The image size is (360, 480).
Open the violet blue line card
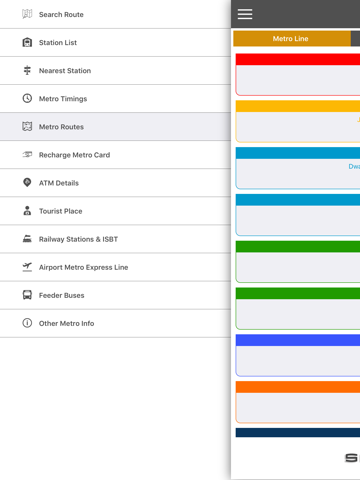coord(298,355)
